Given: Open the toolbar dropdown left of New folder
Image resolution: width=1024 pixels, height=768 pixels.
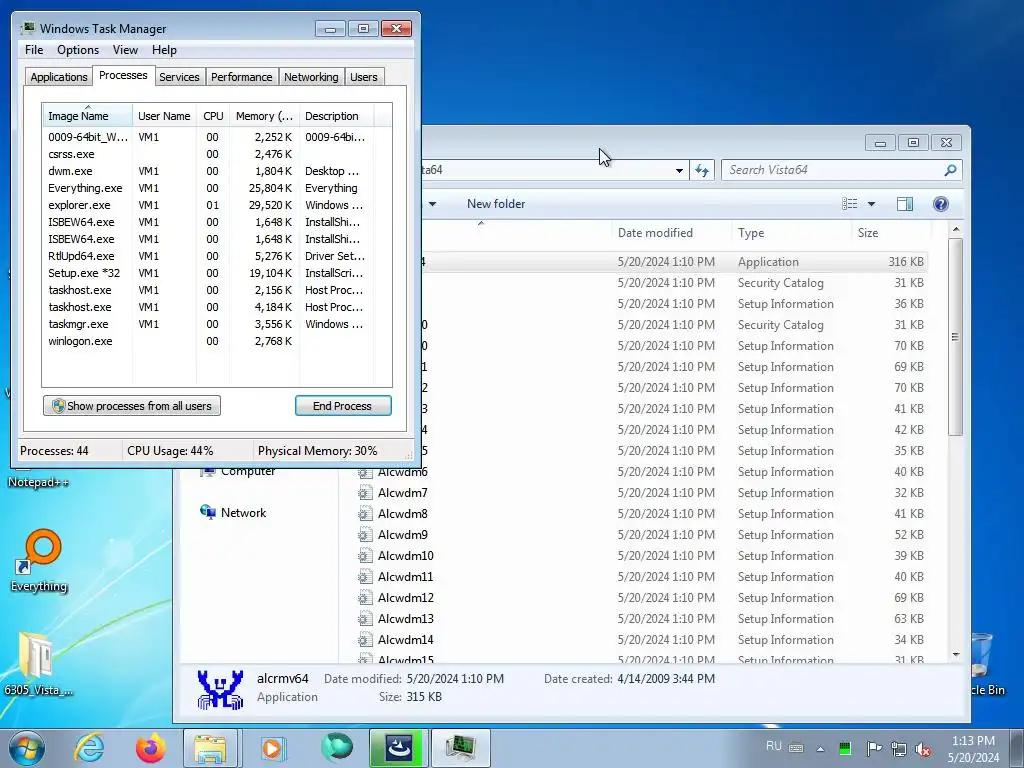Looking at the screenshot, I should 432,204.
